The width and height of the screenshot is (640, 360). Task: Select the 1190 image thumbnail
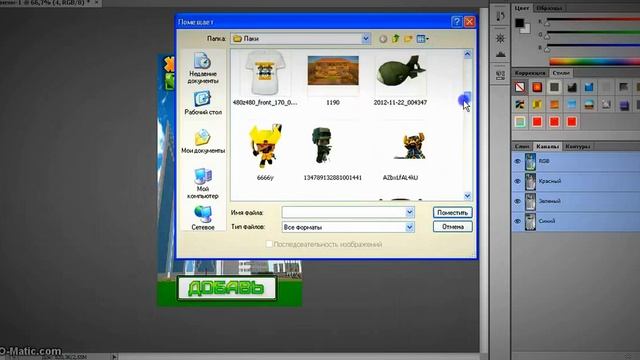[333, 71]
